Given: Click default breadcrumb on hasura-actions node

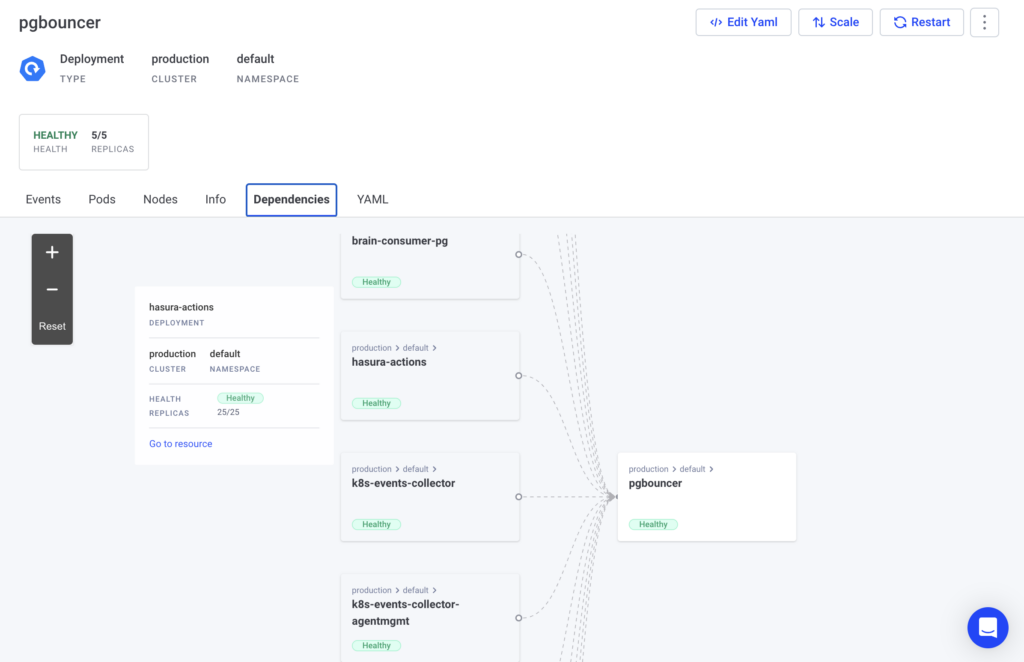Looking at the screenshot, I should 415,348.
